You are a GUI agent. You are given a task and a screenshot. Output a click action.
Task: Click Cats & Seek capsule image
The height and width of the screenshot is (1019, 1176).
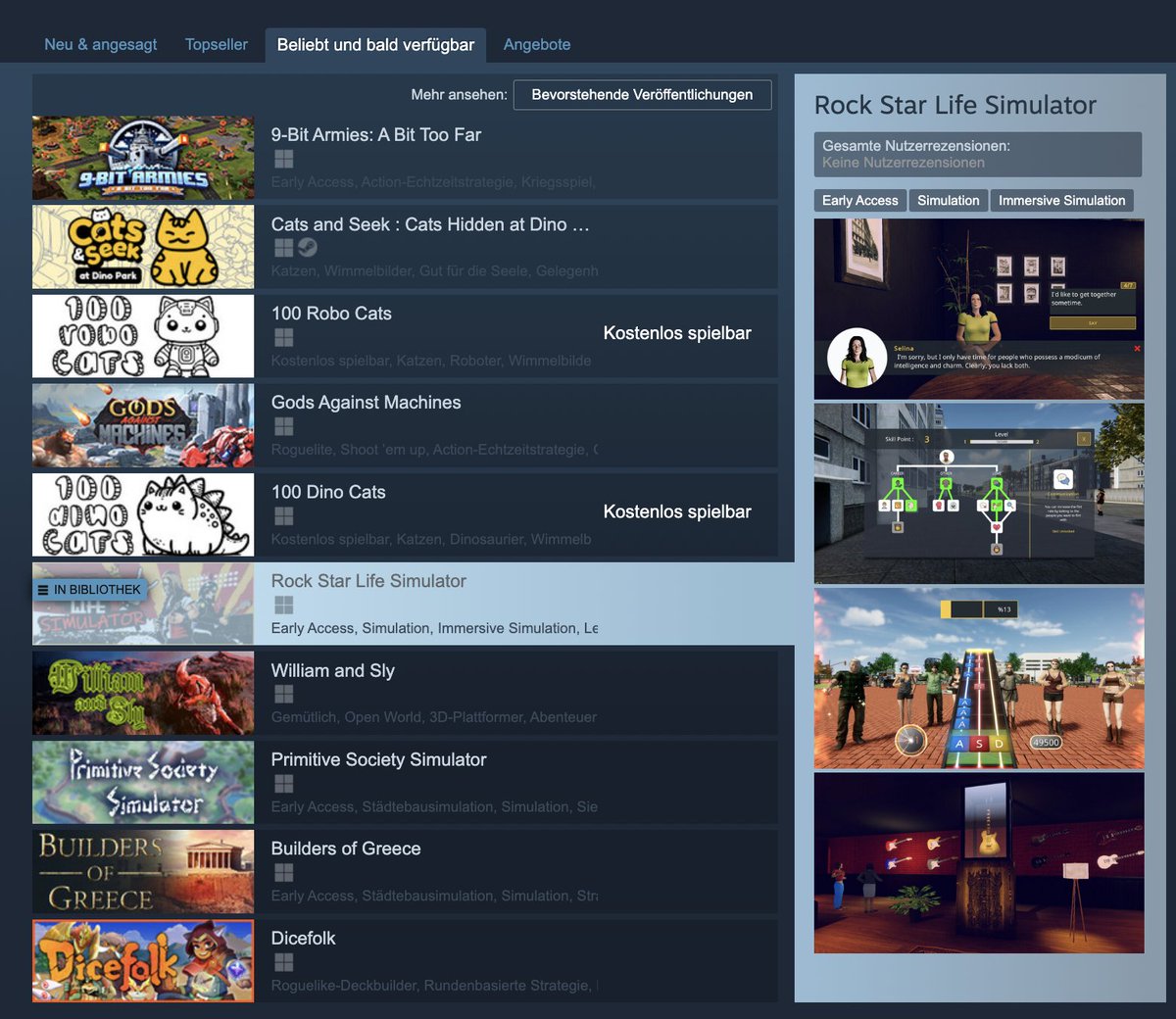(143, 247)
